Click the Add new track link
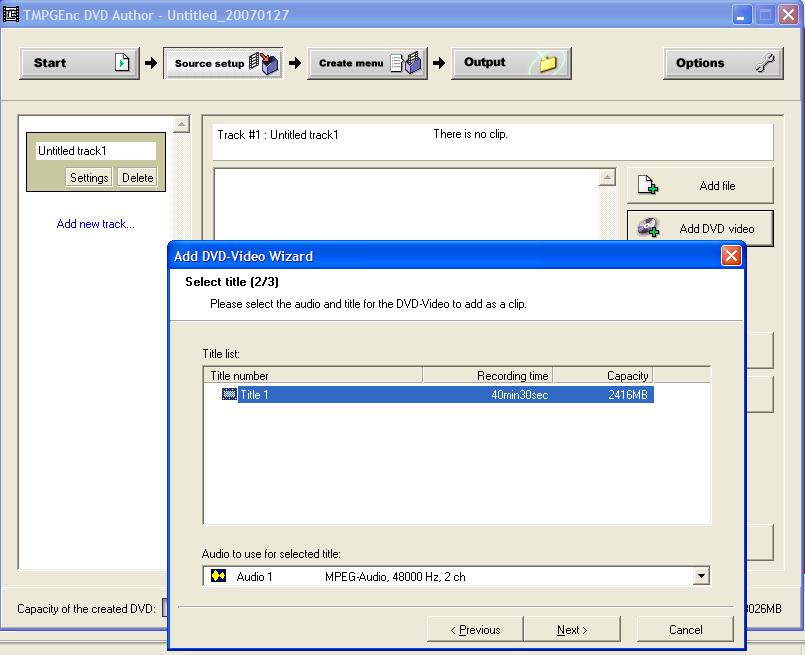805x655 pixels. tap(95, 224)
